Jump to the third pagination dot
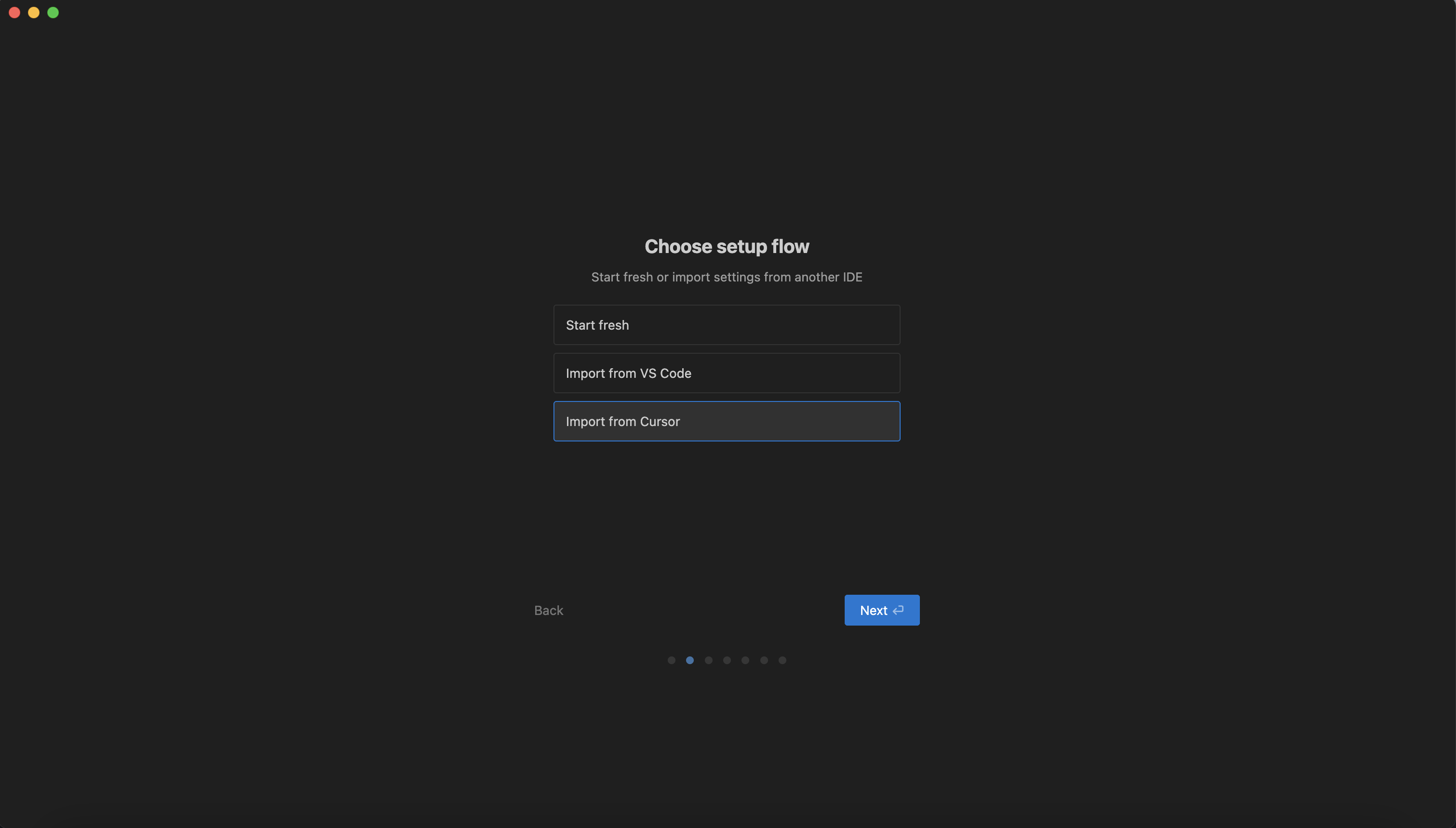This screenshot has width=1456, height=828. tap(709, 660)
